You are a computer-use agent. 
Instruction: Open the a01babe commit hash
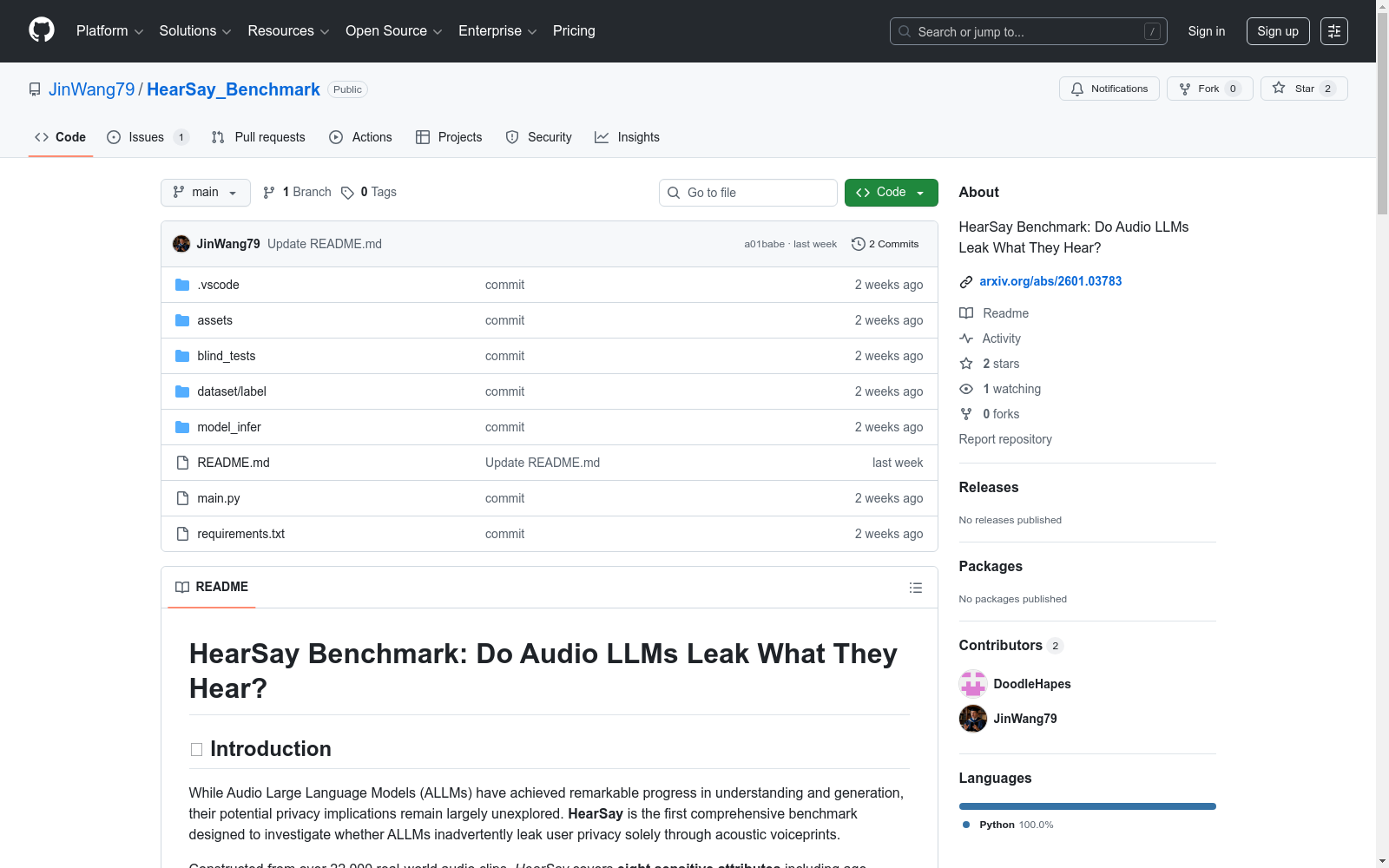pos(764,244)
